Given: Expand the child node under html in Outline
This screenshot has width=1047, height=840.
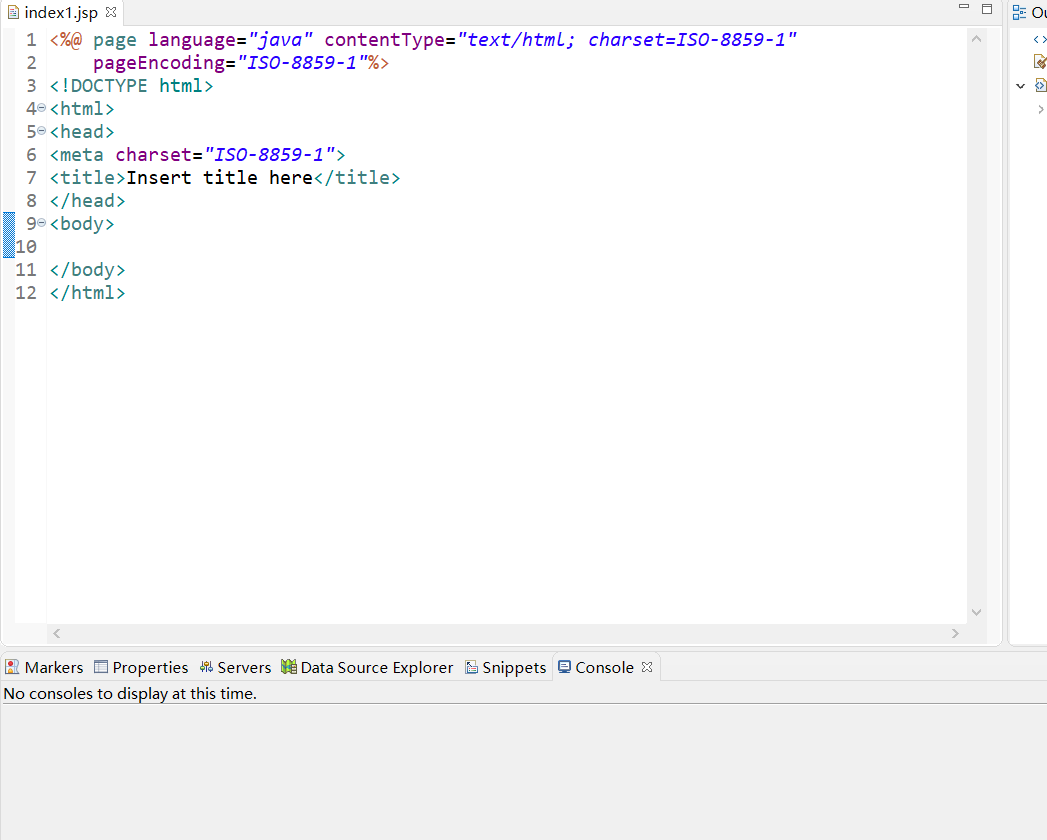Looking at the screenshot, I should [x=1040, y=109].
